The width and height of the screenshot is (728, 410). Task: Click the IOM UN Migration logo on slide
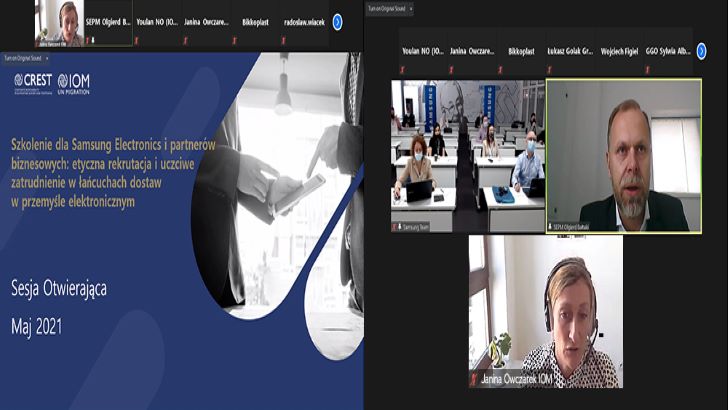(x=73, y=84)
